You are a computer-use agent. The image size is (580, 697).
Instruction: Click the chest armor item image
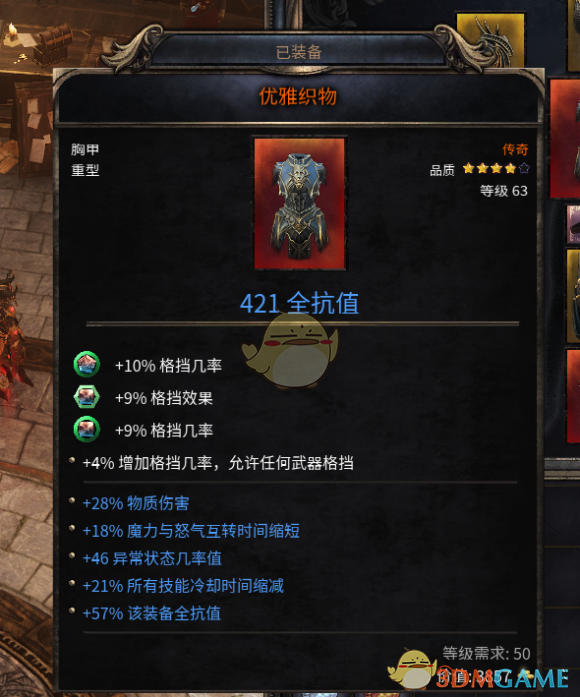300,204
